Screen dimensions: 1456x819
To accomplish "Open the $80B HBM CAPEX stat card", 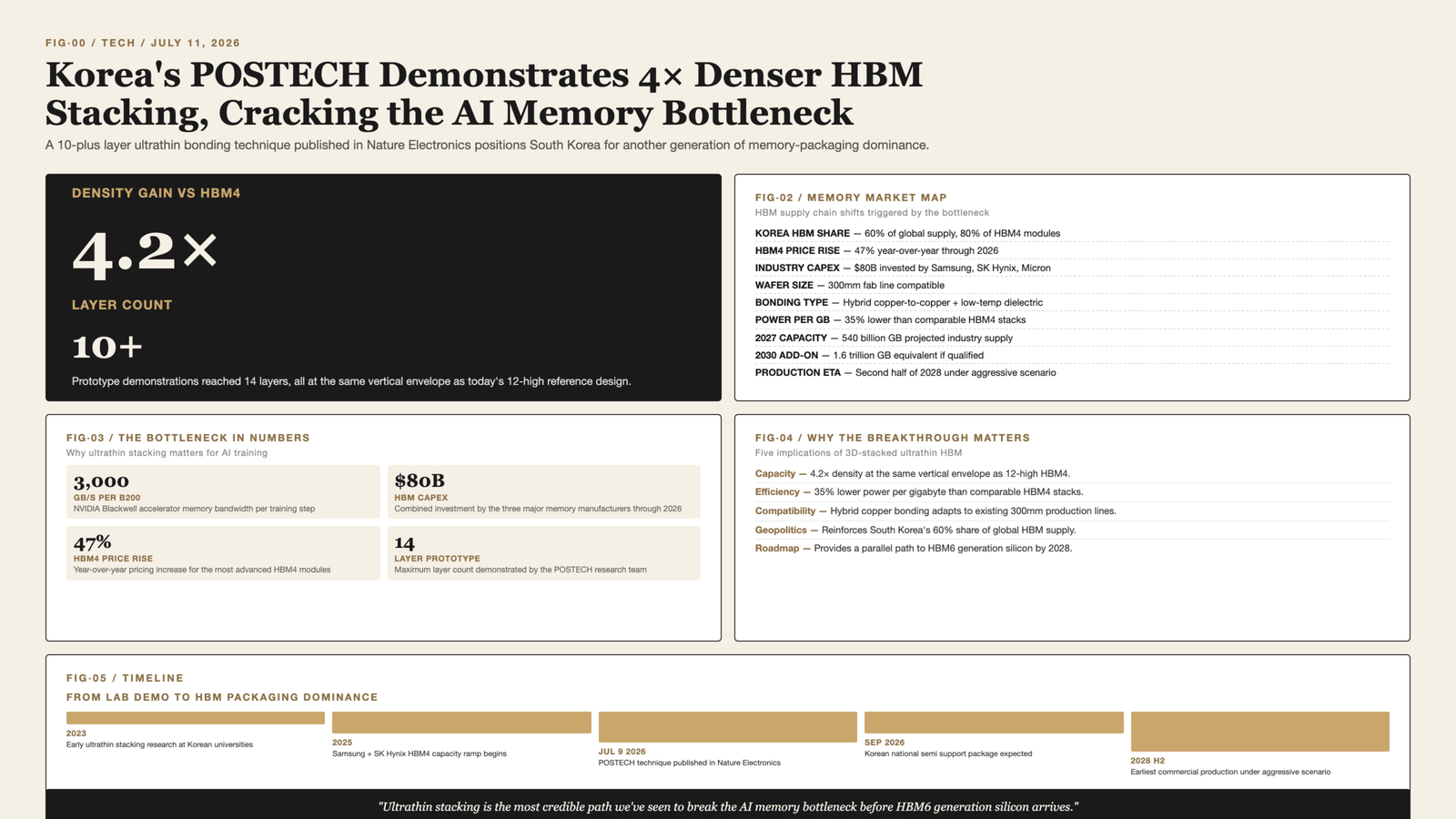I will [x=544, y=492].
